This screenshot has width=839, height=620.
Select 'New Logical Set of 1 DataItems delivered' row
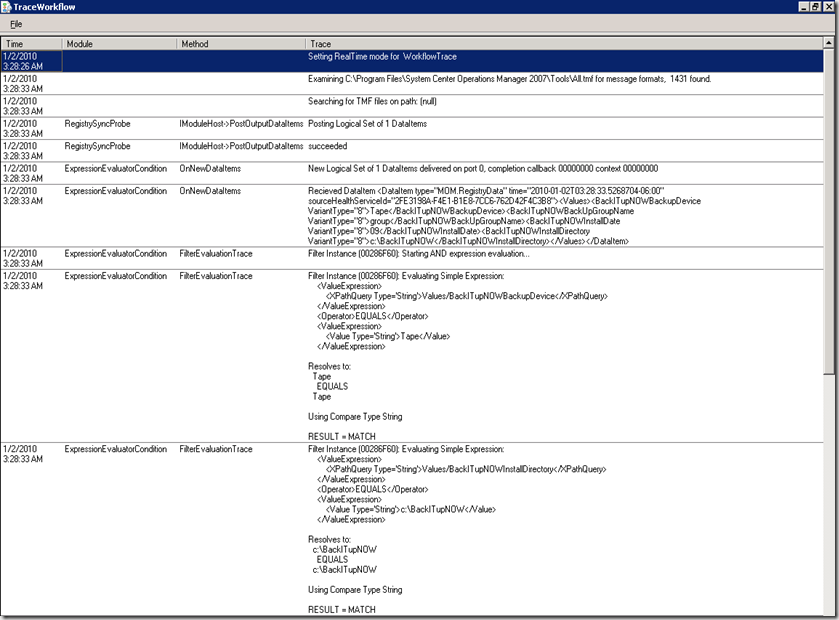click(412, 173)
